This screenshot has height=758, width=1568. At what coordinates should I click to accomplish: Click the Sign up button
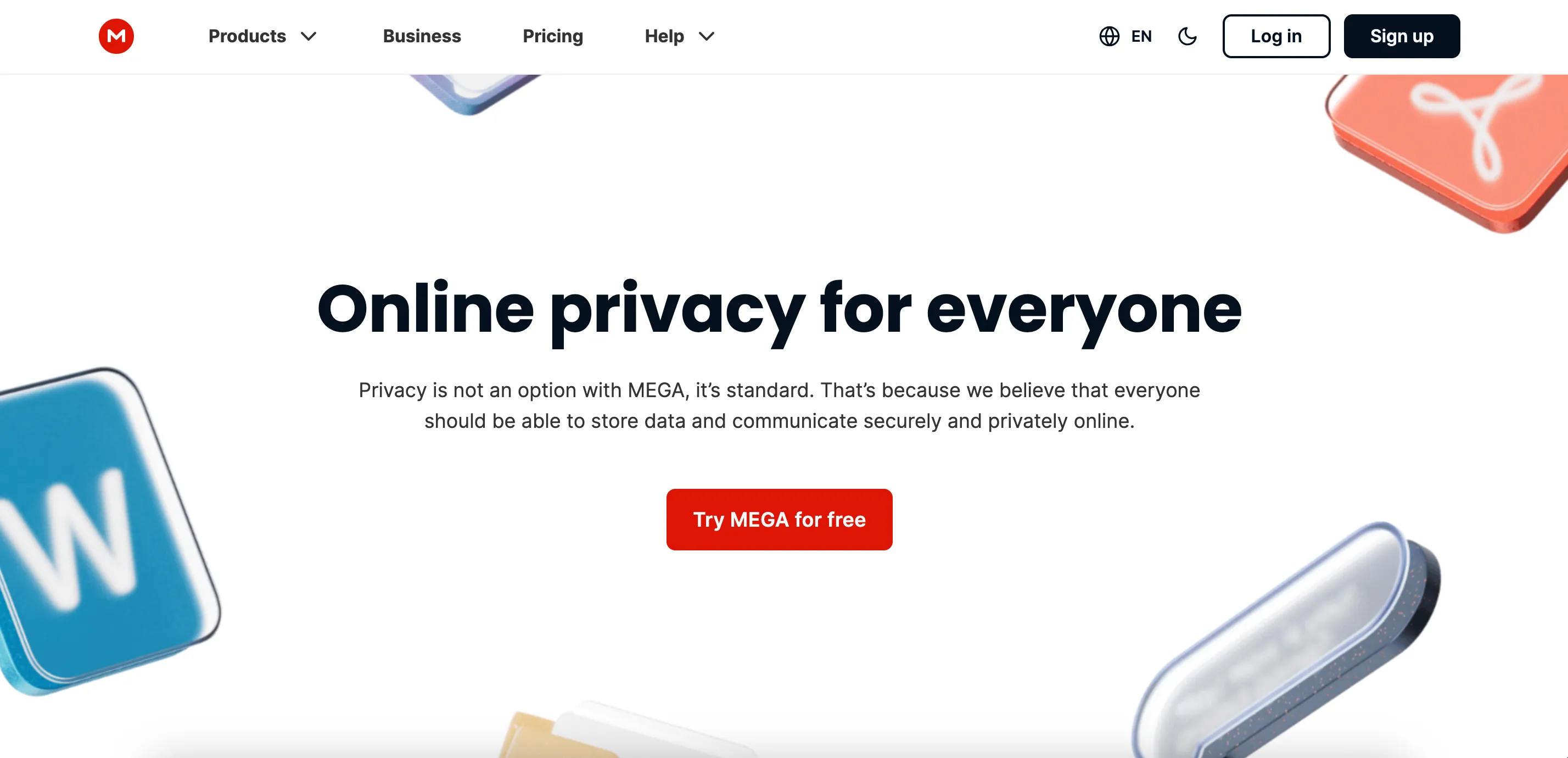pyautogui.click(x=1401, y=36)
